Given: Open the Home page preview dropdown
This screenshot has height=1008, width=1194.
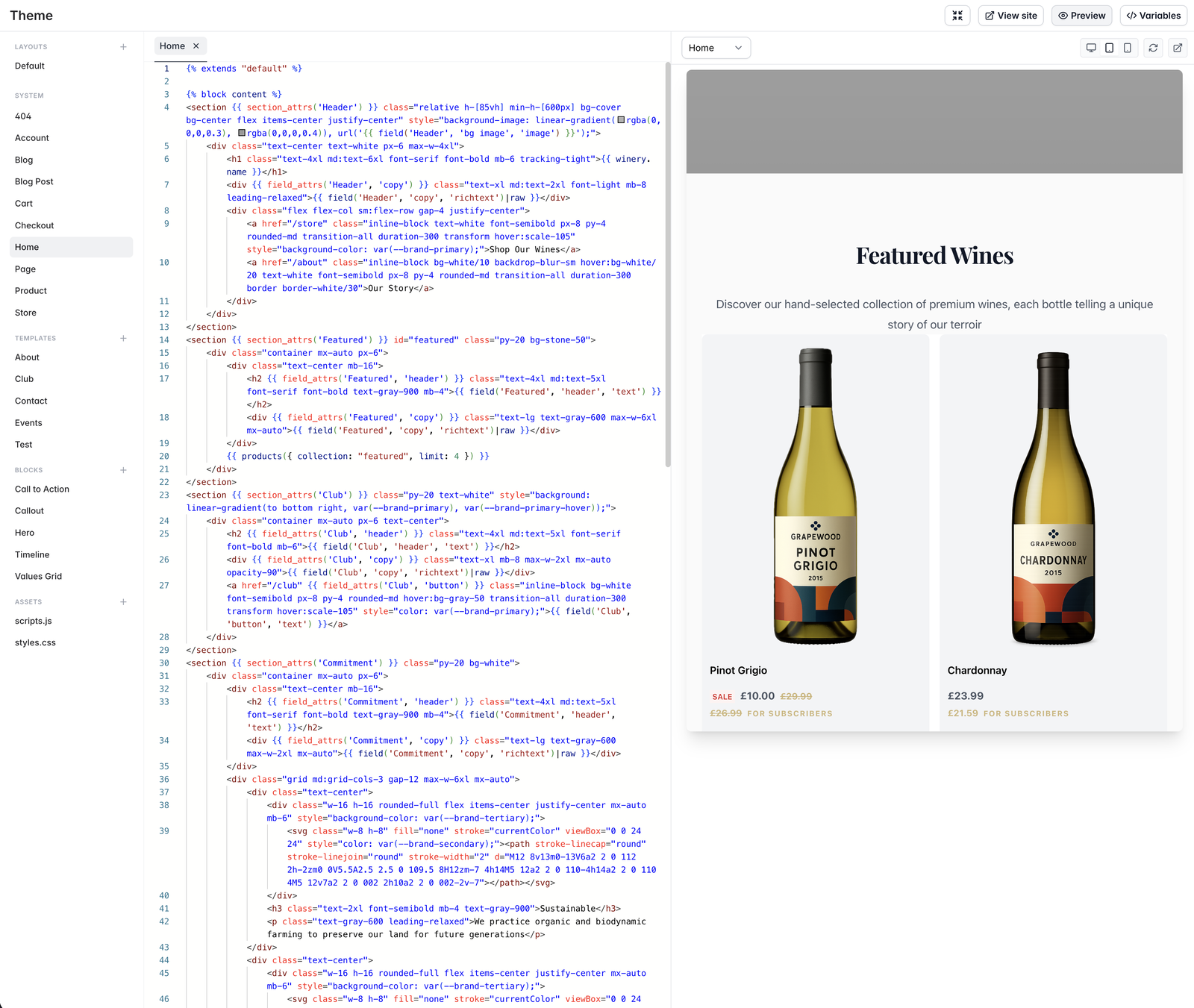Looking at the screenshot, I should click(716, 48).
